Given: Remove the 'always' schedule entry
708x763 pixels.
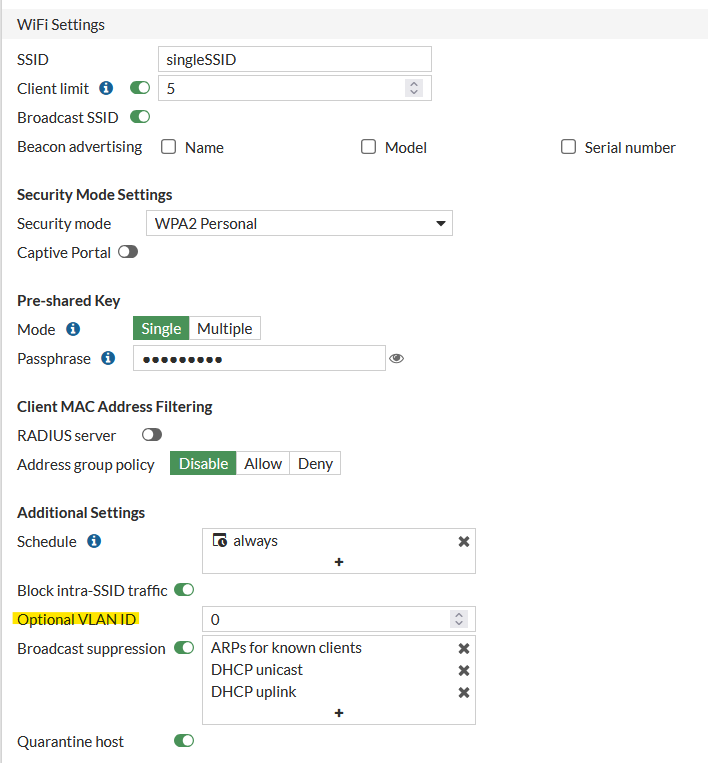Looking at the screenshot, I should [x=464, y=541].
